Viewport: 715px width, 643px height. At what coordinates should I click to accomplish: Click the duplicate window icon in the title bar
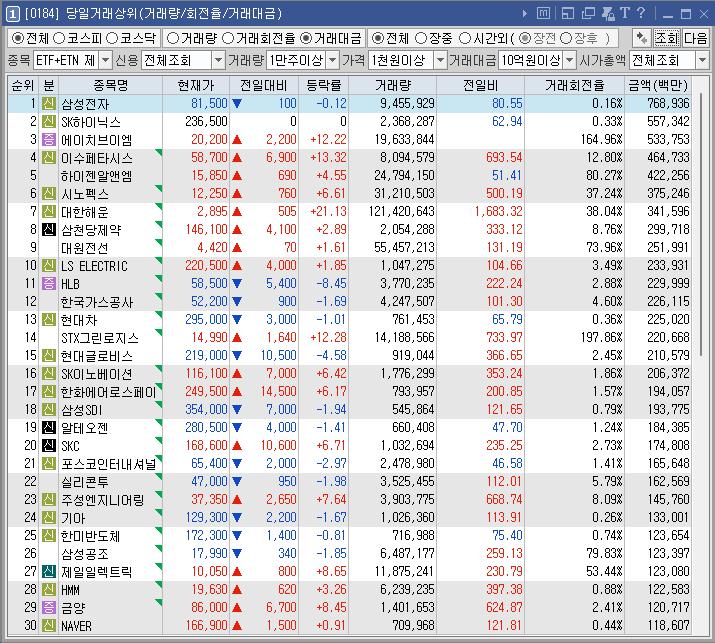[588, 13]
